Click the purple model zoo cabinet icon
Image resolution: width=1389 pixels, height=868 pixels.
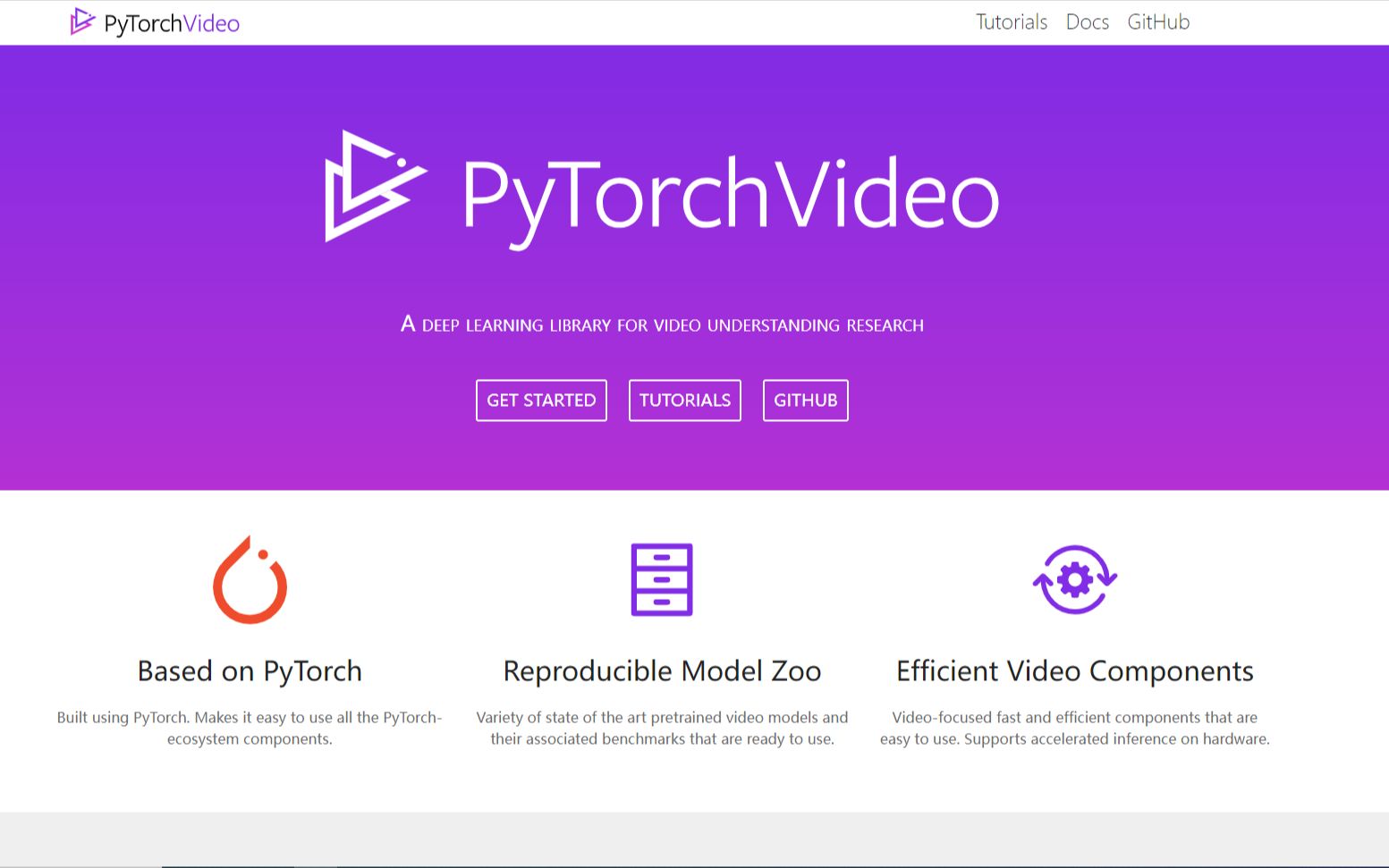[662, 579]
